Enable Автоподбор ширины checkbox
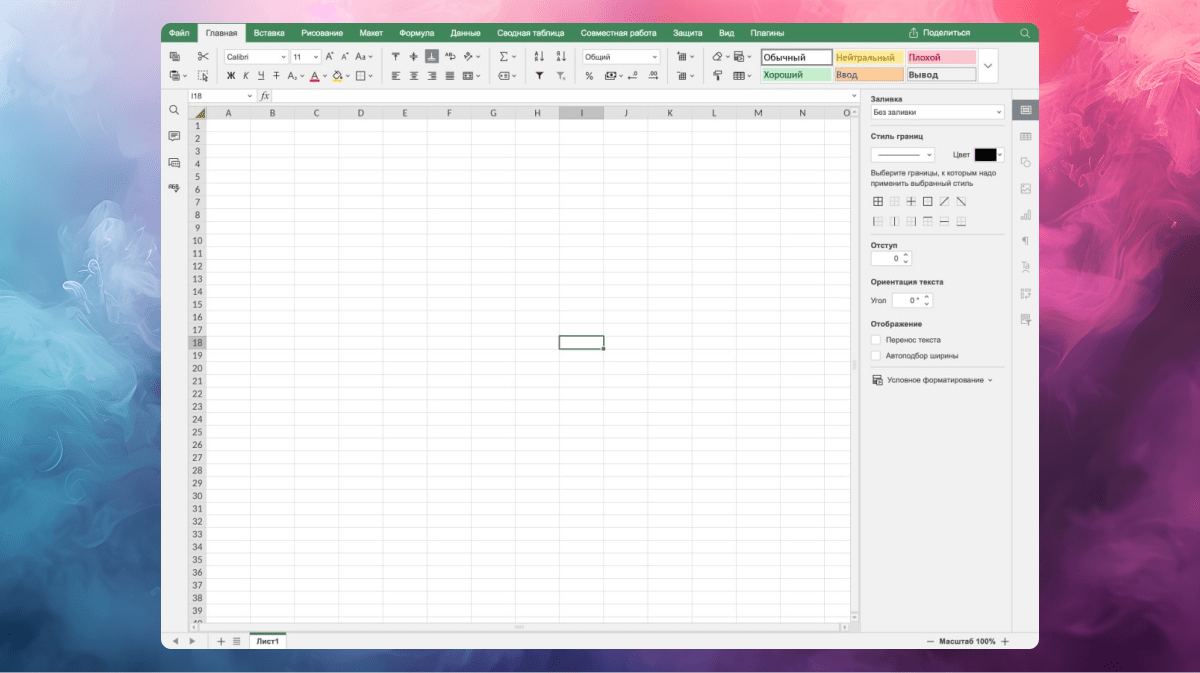1200x673 pixels. click(876, 355)
